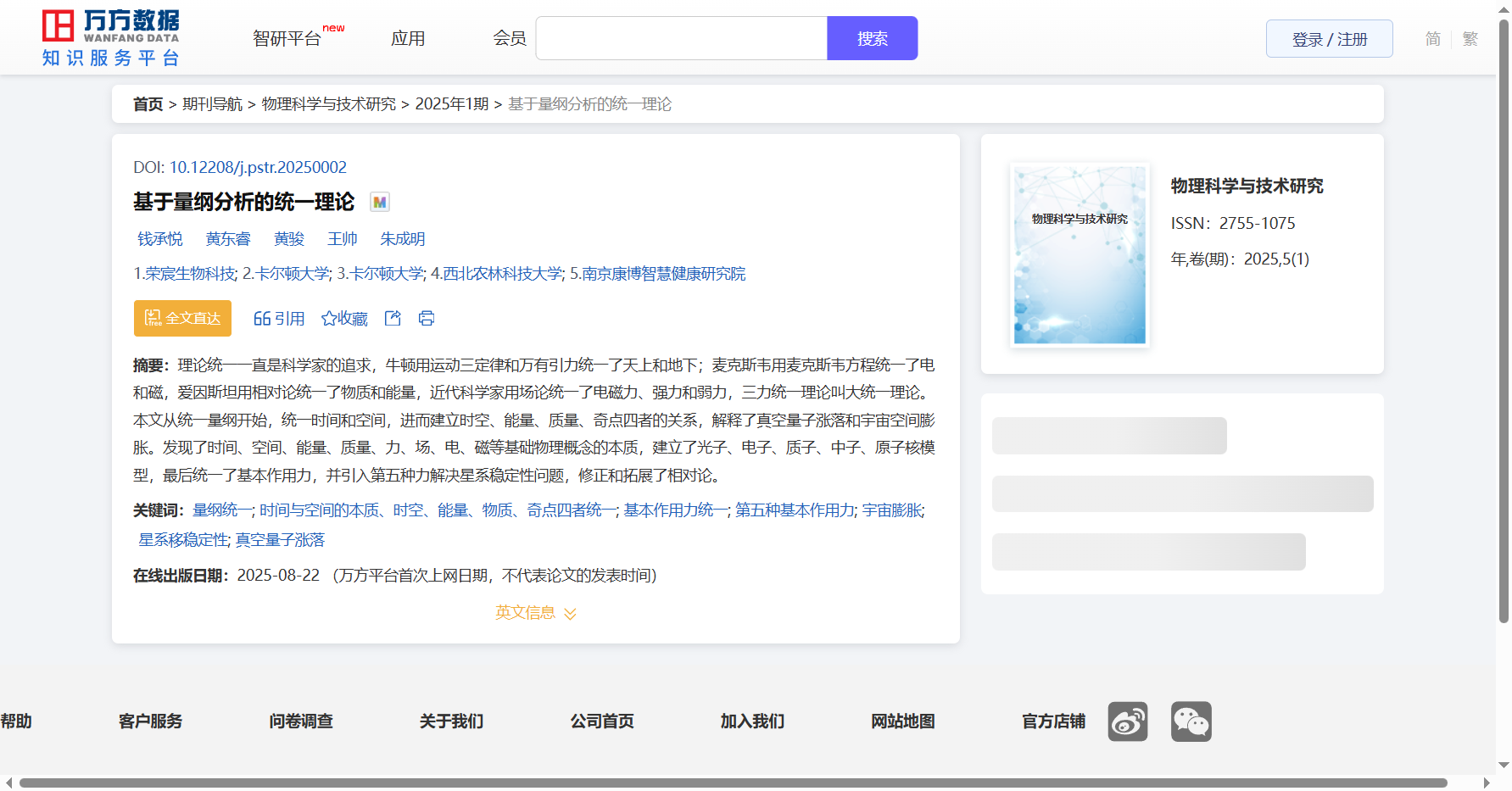
Task: Go to the Wanfang Data logo homepage
Action: 110,38
